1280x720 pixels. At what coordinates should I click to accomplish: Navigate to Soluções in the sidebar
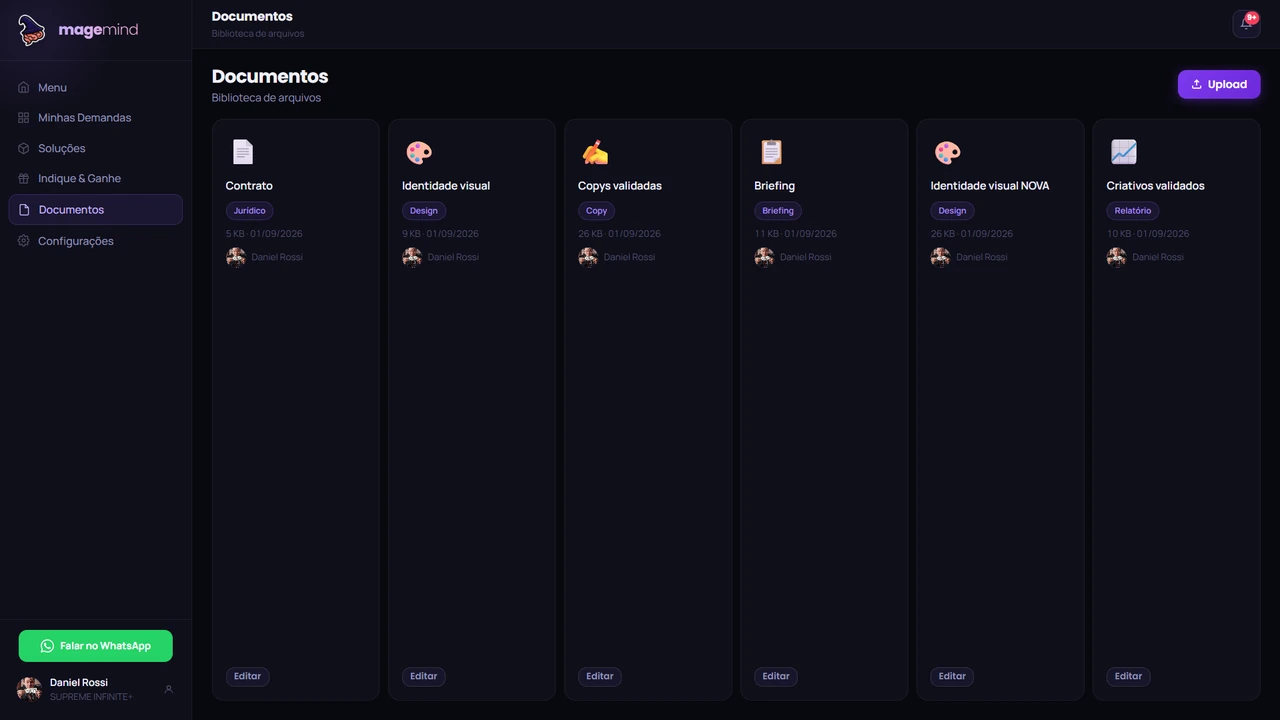pyautogui.click(x=95, y=148)
